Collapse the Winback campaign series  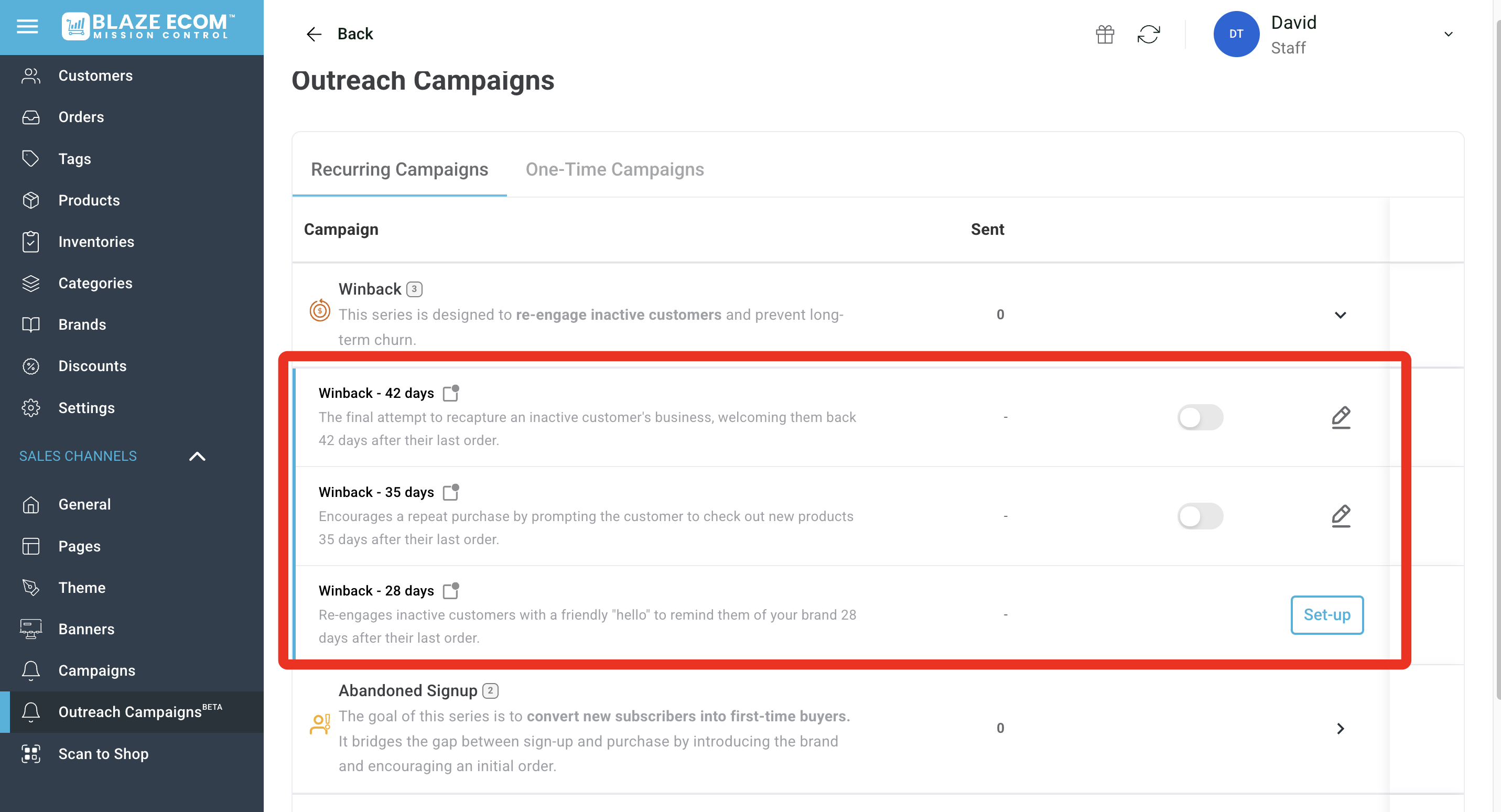click(1340, 315)
